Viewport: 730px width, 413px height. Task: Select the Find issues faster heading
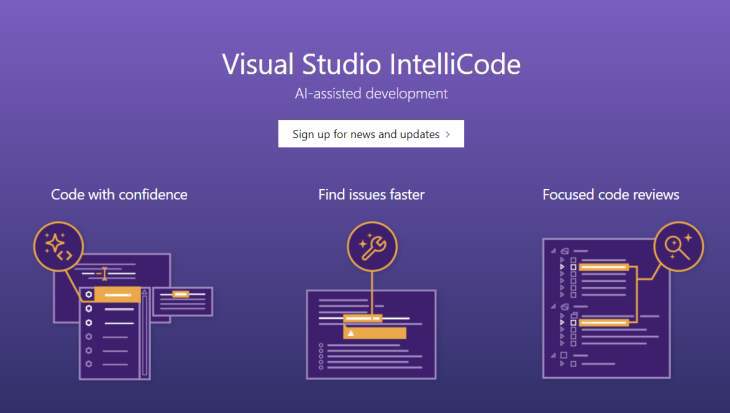(372, 195)
